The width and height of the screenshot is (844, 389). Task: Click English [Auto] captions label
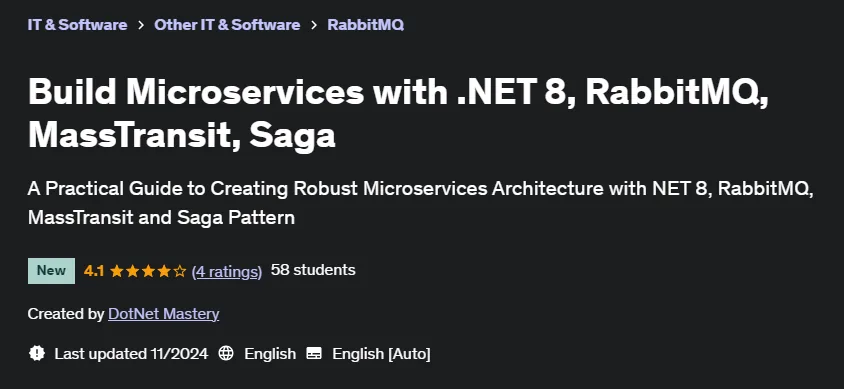tap(381, 354)
